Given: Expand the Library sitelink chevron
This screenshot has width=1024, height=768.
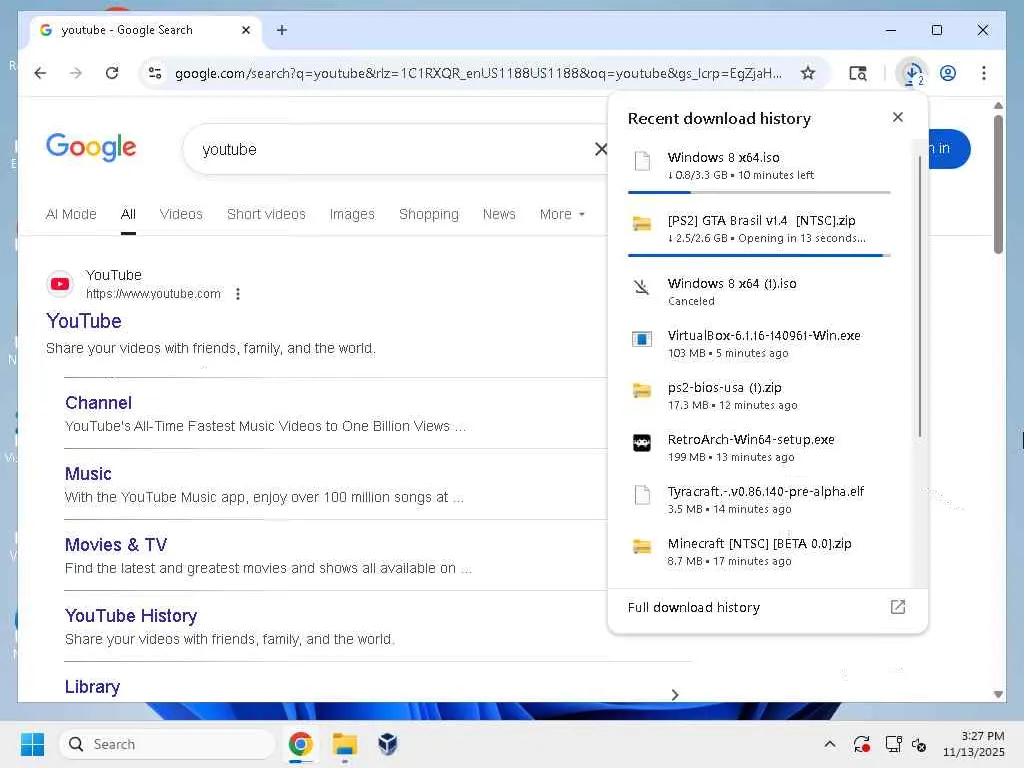Looking at the screenshot, I should coord(675,695).
